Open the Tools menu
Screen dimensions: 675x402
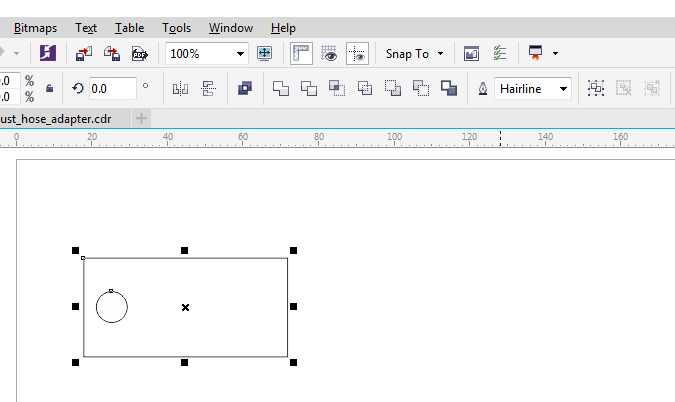coord(176,28)
